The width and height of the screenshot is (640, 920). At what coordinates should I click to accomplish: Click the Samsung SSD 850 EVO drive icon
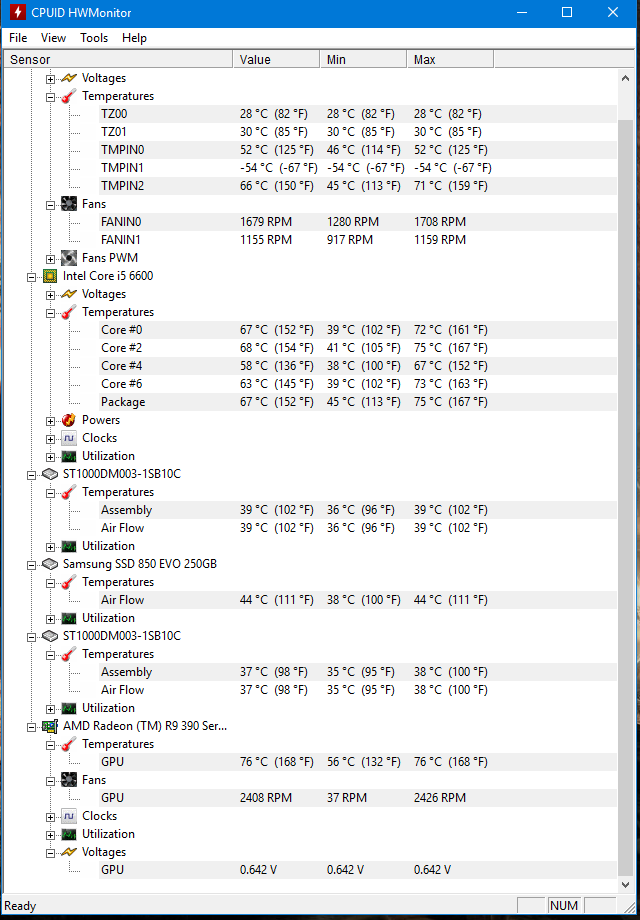[50, 564]
